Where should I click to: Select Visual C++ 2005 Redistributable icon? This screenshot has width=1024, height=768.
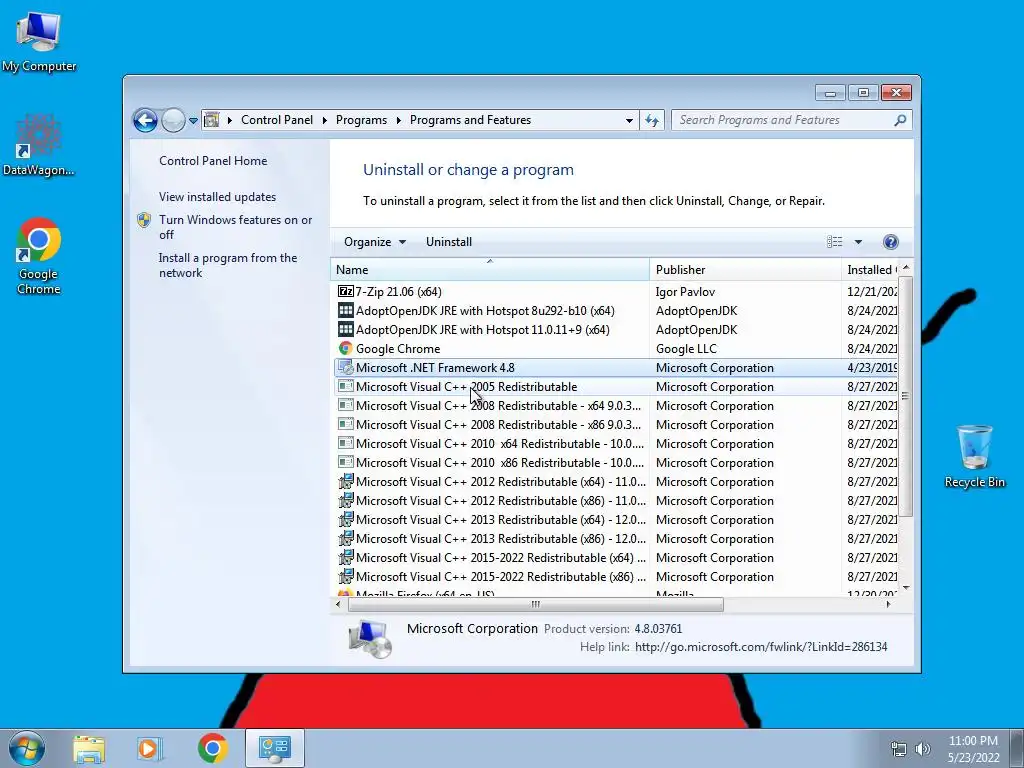coord(345,387)
